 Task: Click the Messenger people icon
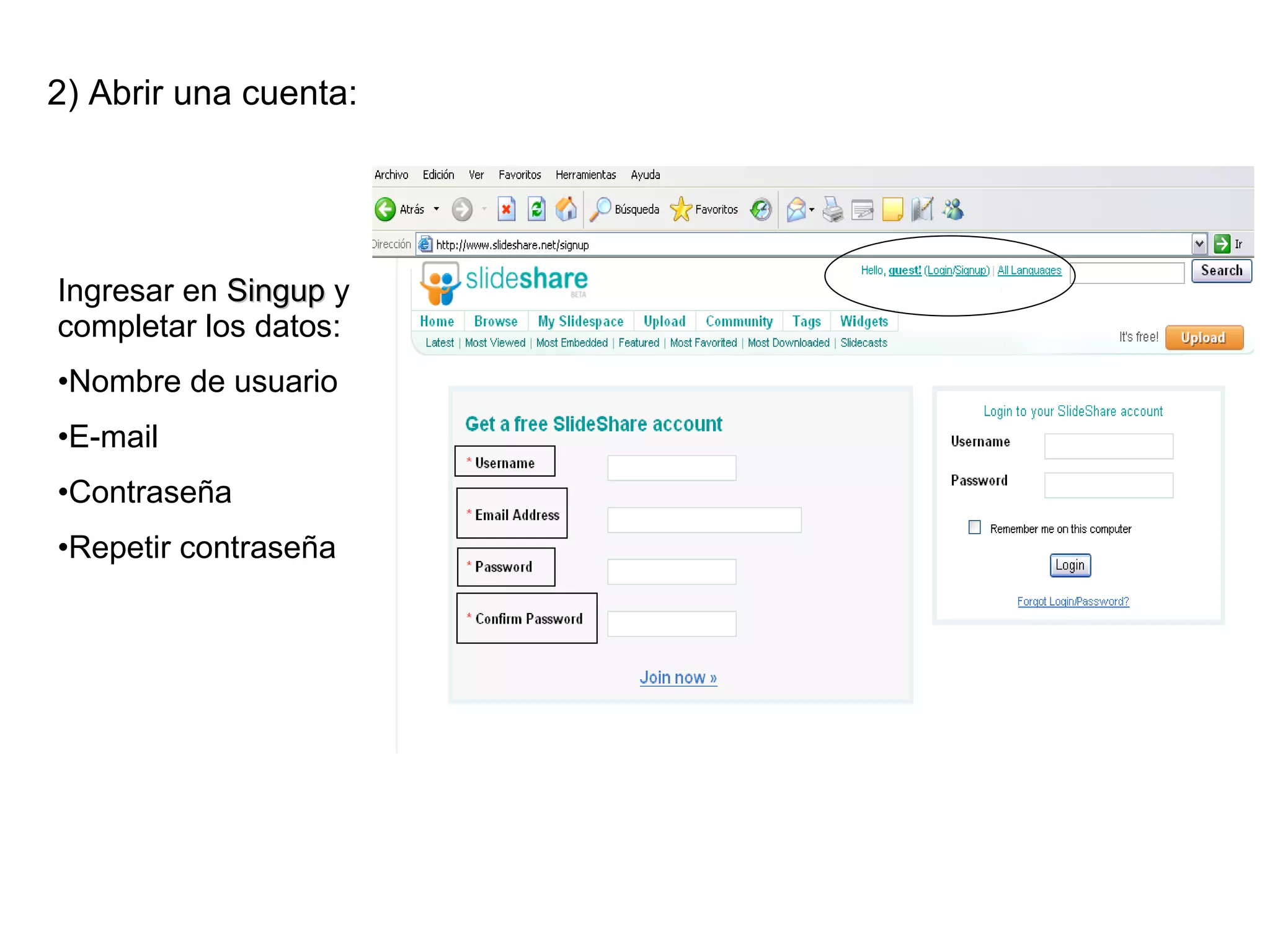[x=953, y=209]
